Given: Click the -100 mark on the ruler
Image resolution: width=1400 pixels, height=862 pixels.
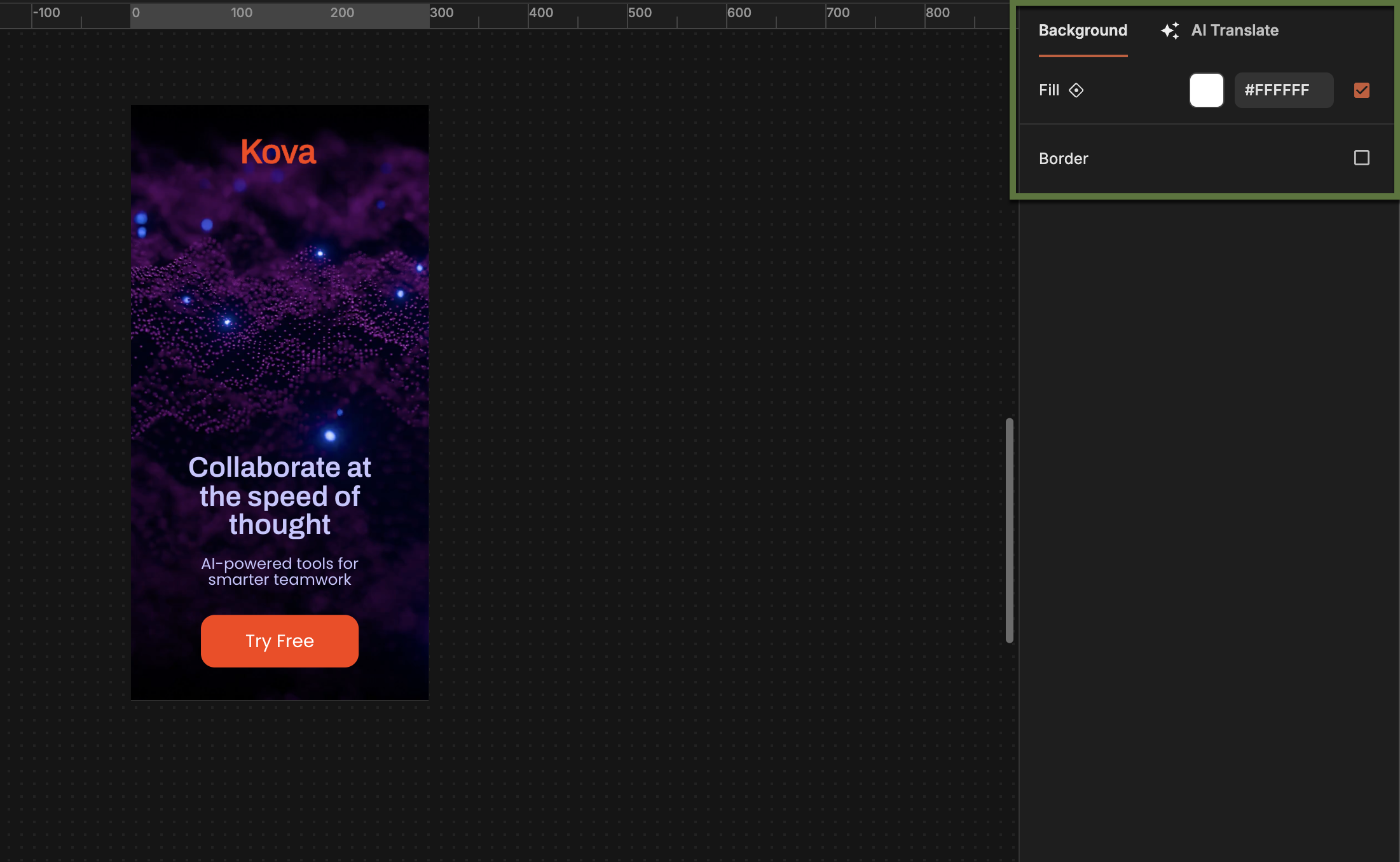Looking at the screenshot, I should pyautogui.click(x=46, y=13).
